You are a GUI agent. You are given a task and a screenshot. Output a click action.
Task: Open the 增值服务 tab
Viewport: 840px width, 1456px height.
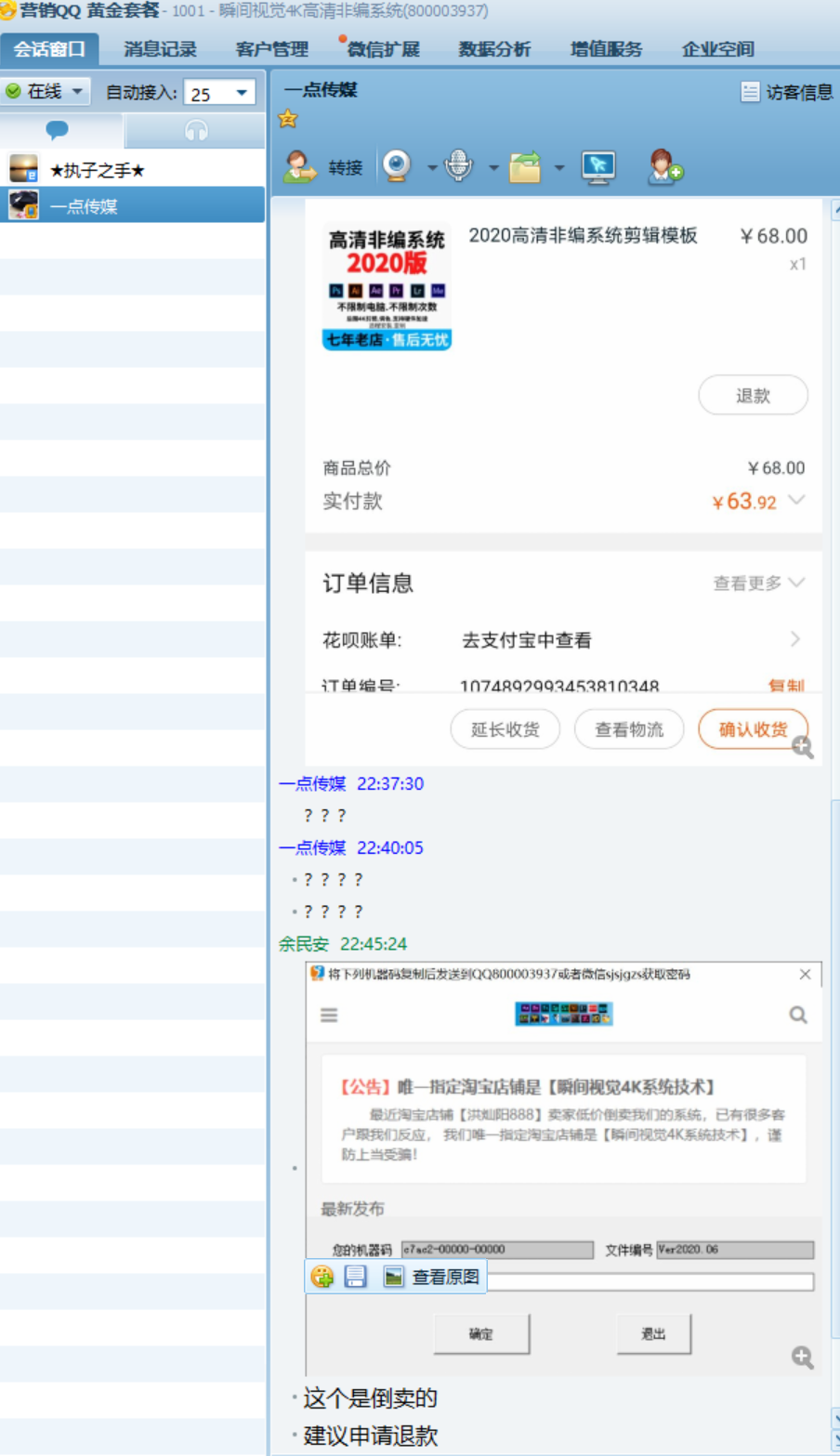(606, 49)
